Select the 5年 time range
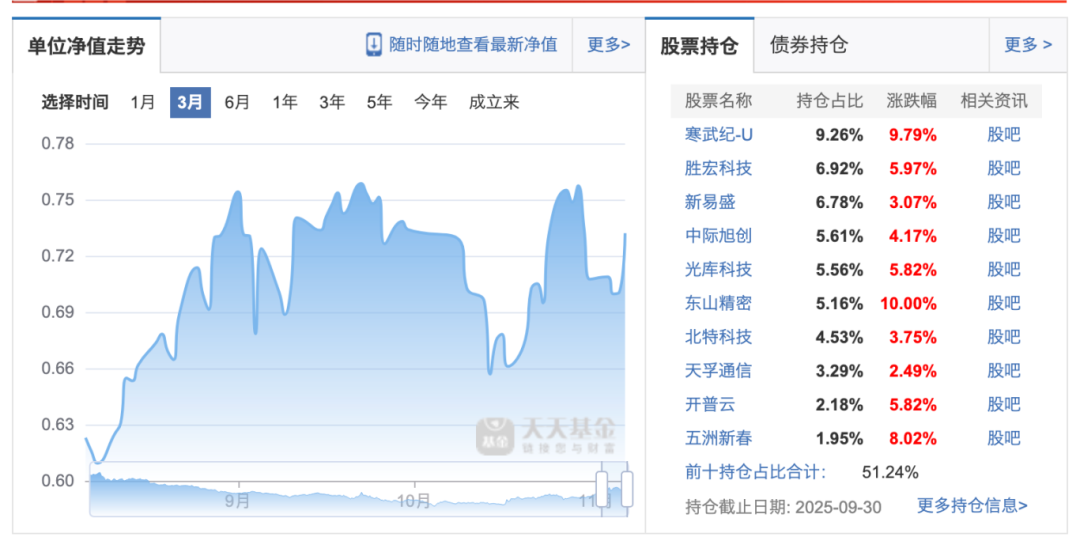Viewport: 1080px width, 537px height. (x=379, y=103)
